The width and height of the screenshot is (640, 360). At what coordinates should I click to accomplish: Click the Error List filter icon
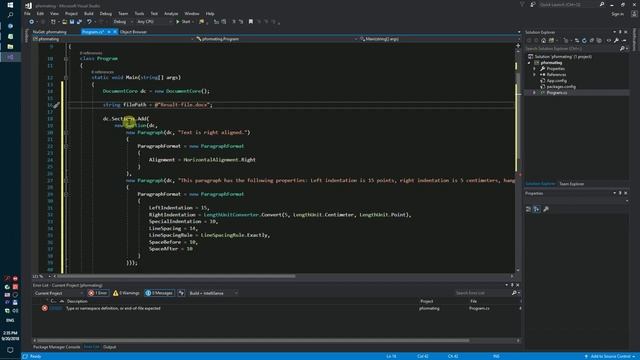(x=181, y=293)
